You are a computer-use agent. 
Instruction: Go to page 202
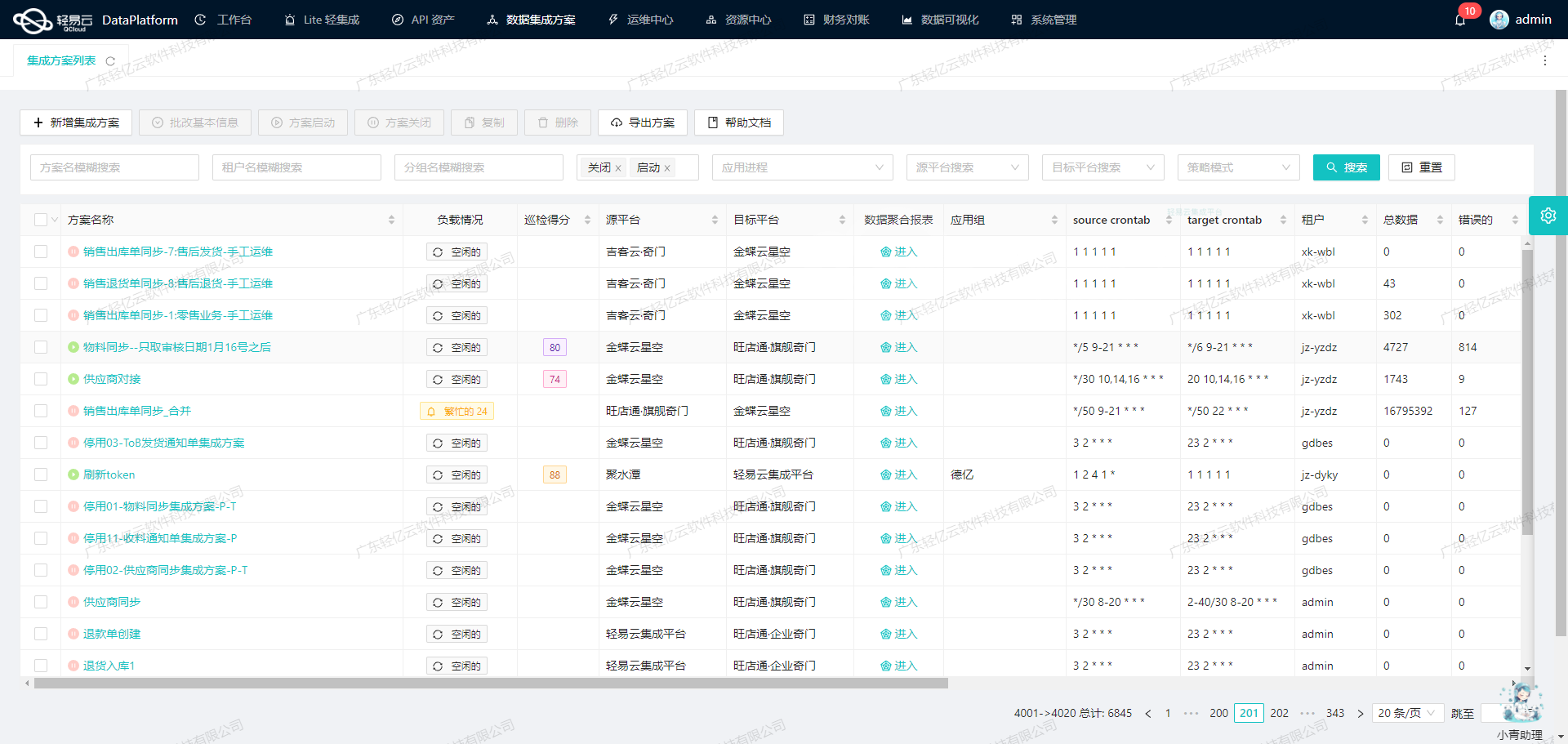coord(1279,713)
